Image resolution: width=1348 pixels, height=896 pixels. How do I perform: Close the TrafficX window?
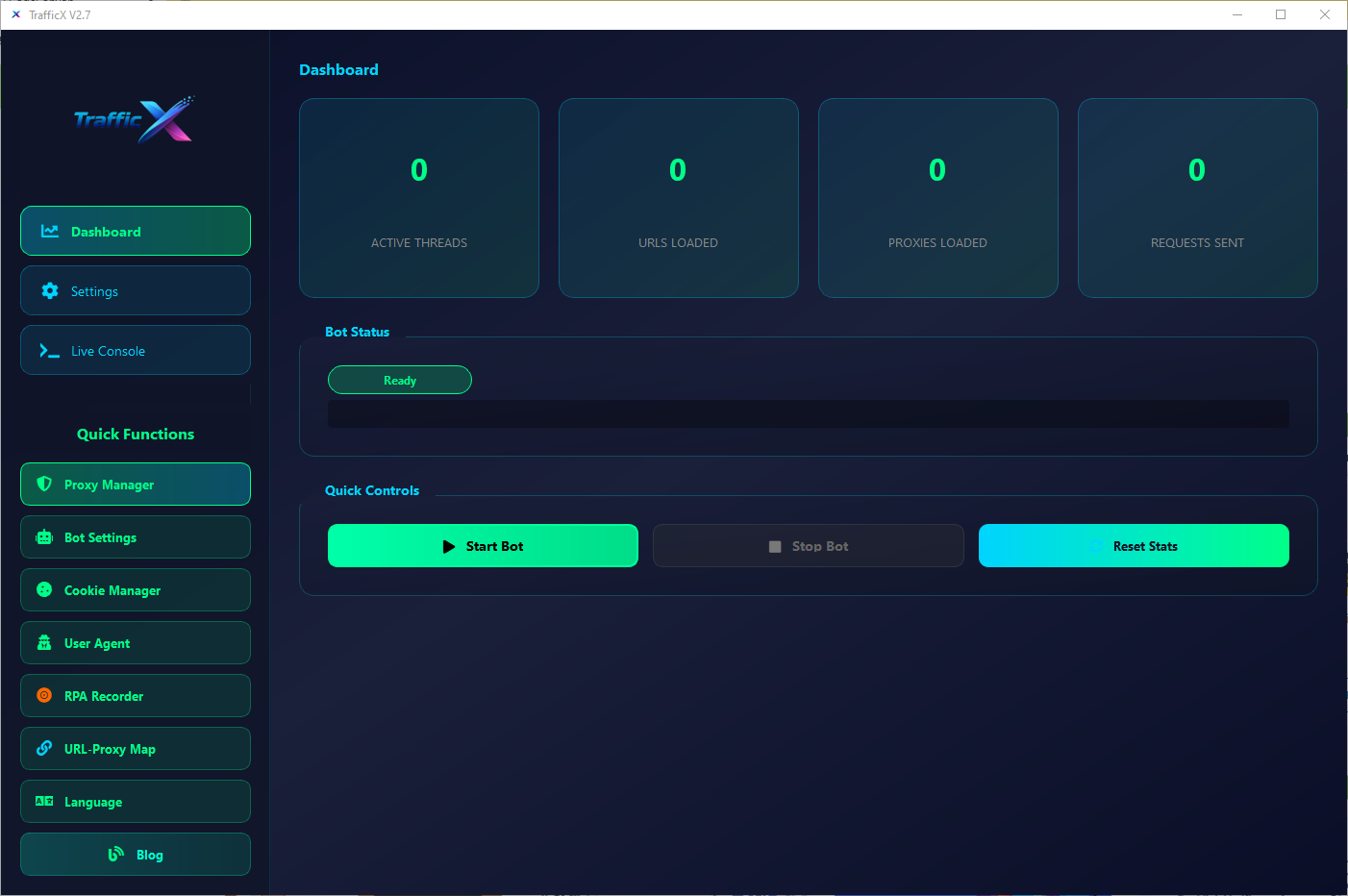[1325, 14]
